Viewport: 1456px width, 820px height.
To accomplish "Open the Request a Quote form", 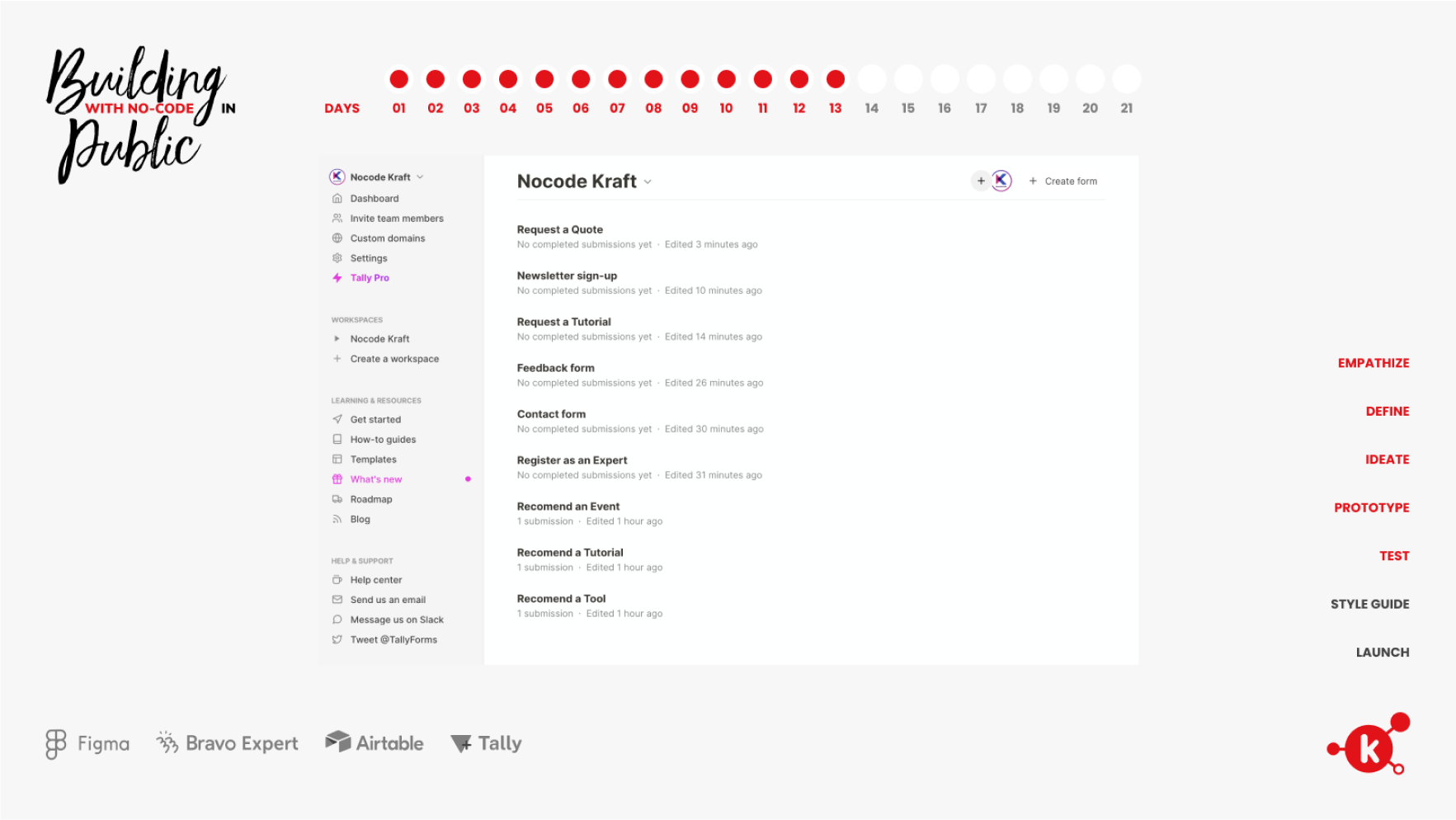I will click(x=560, y=229).
